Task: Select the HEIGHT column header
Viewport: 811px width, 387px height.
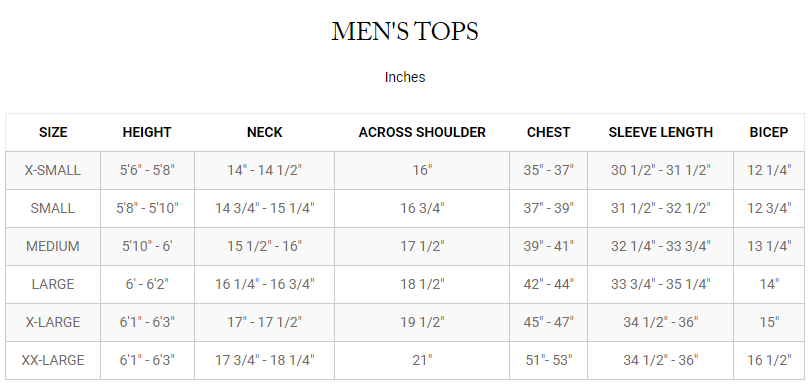Action: (x=147, y=132)
